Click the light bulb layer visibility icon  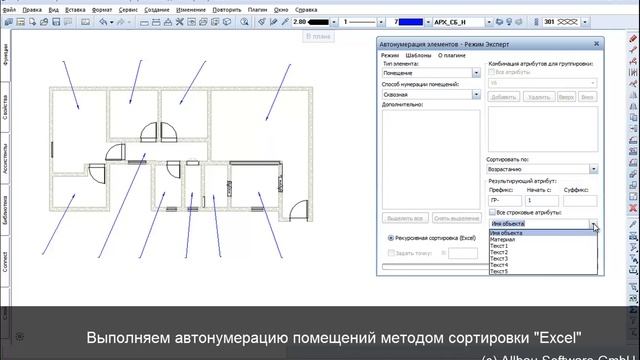509,22
